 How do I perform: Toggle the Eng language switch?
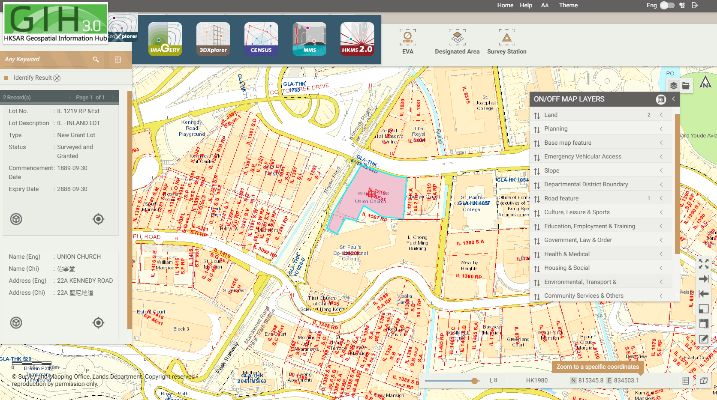coord(667,5)
